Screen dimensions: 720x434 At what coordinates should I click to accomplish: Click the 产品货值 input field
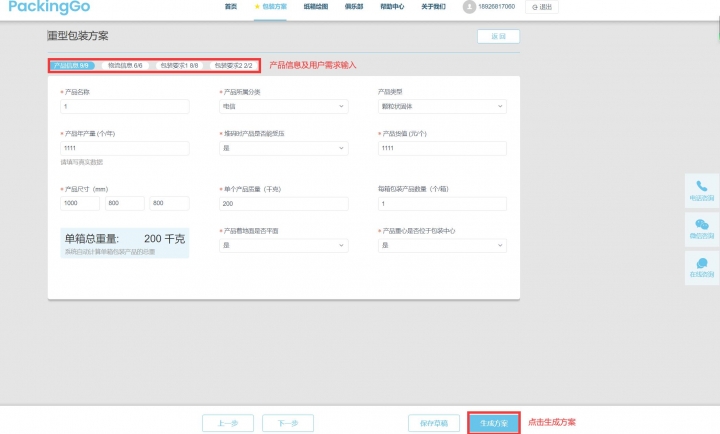tap(442, 148)
